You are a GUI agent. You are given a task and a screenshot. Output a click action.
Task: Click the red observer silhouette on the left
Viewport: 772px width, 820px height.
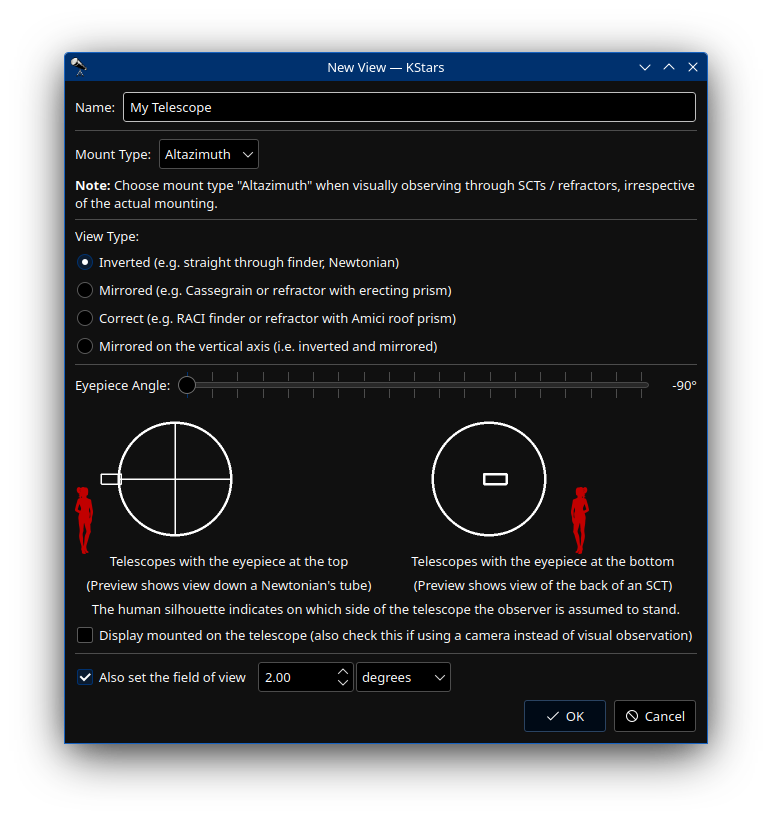point(84,520)
